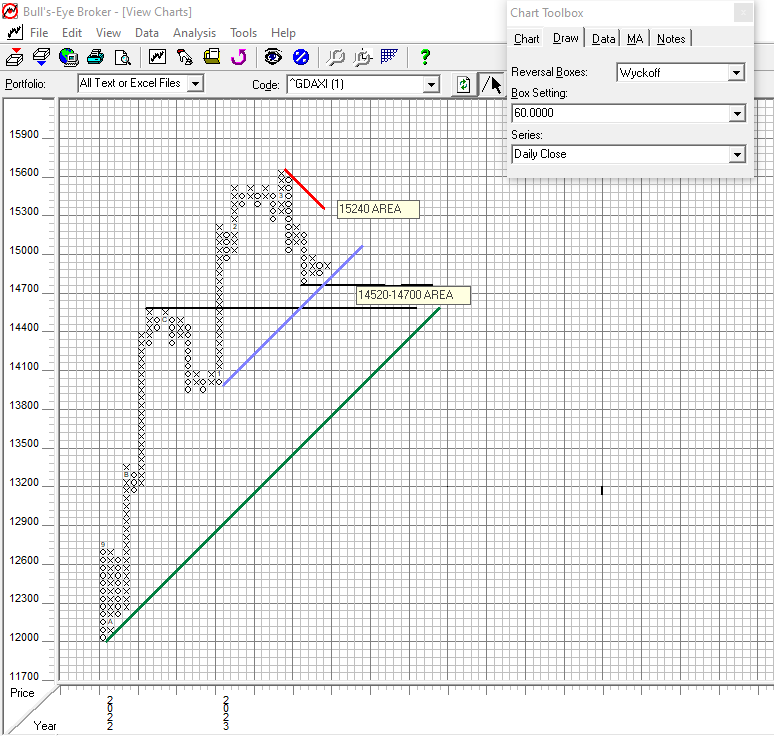Click the Code field showing ^GDAXI (1)
This screenshot has height=736, width=774.
pyautogui.click(x=363, y=84)
